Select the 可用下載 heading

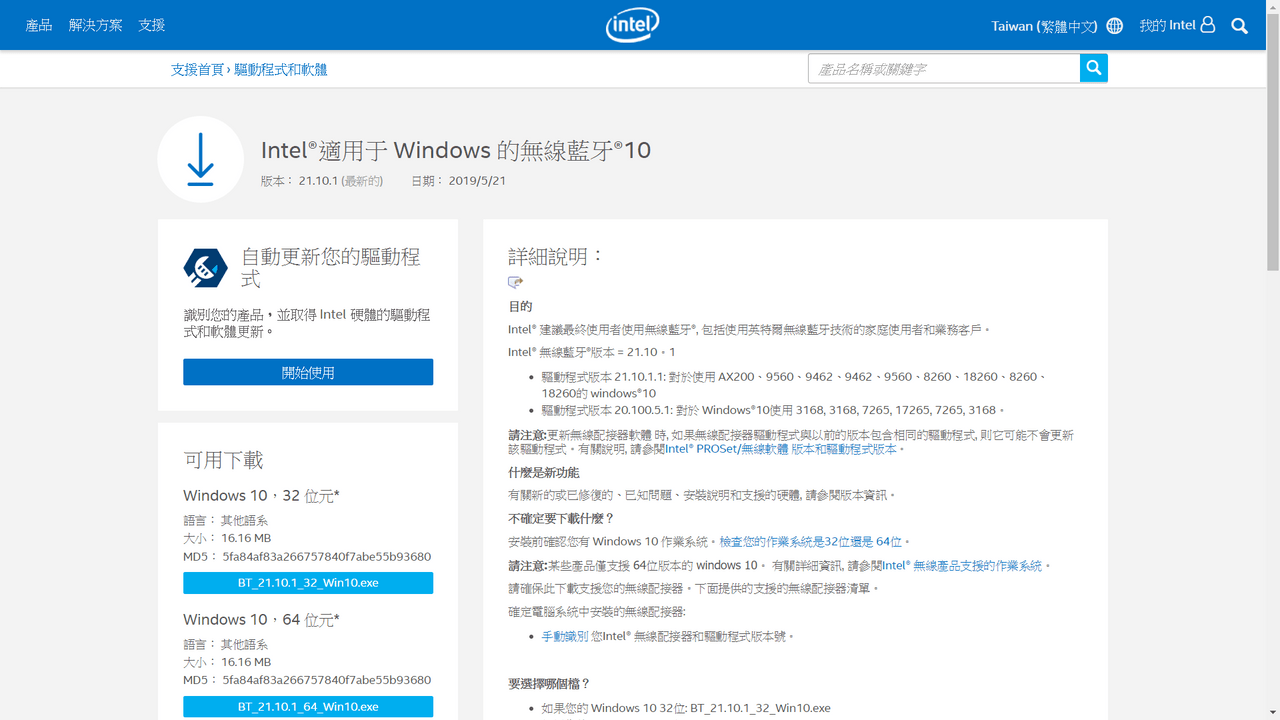coord(223,460)
